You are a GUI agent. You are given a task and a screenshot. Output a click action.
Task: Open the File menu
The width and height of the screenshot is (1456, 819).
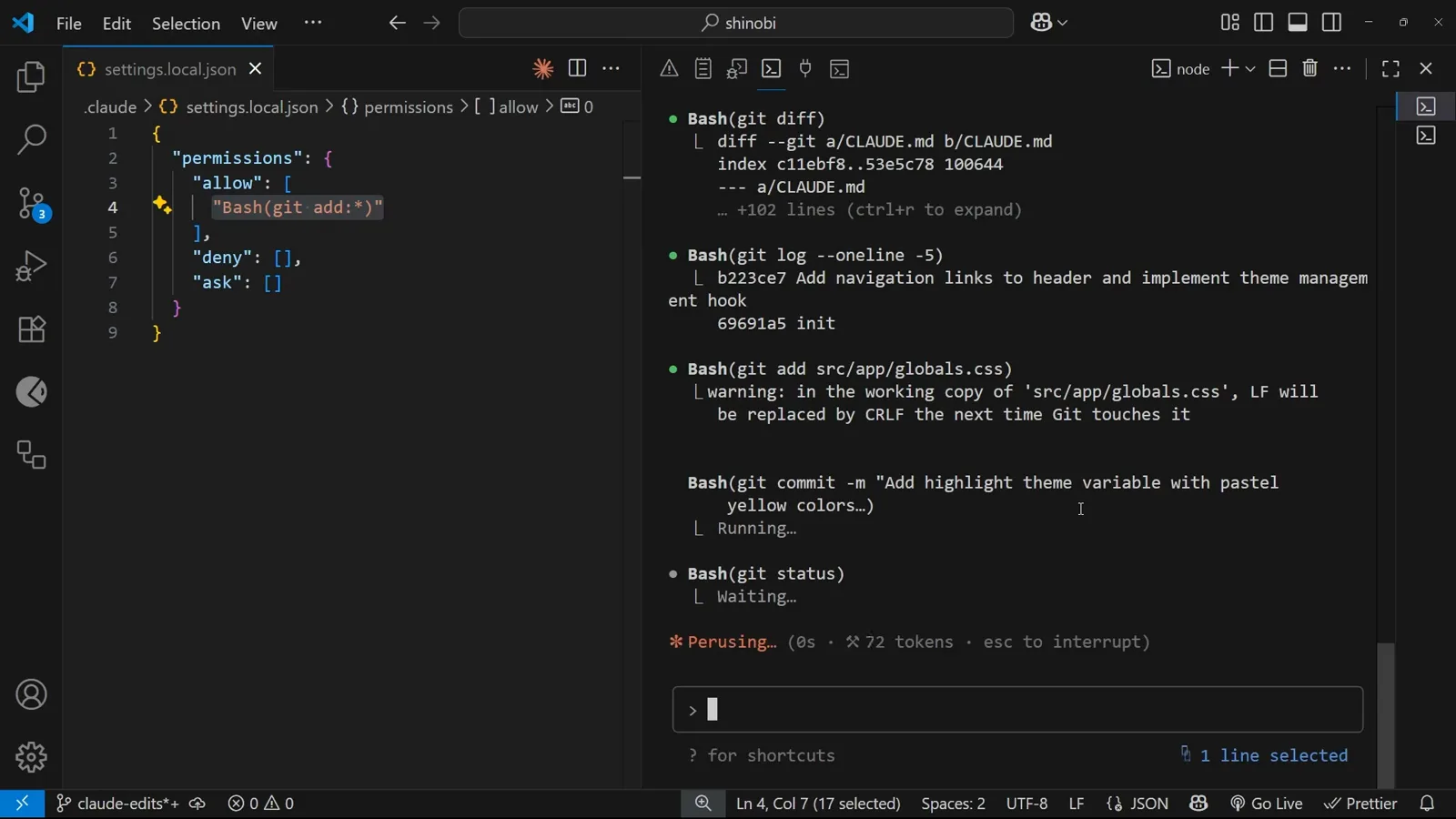click(x=69, y=24)
